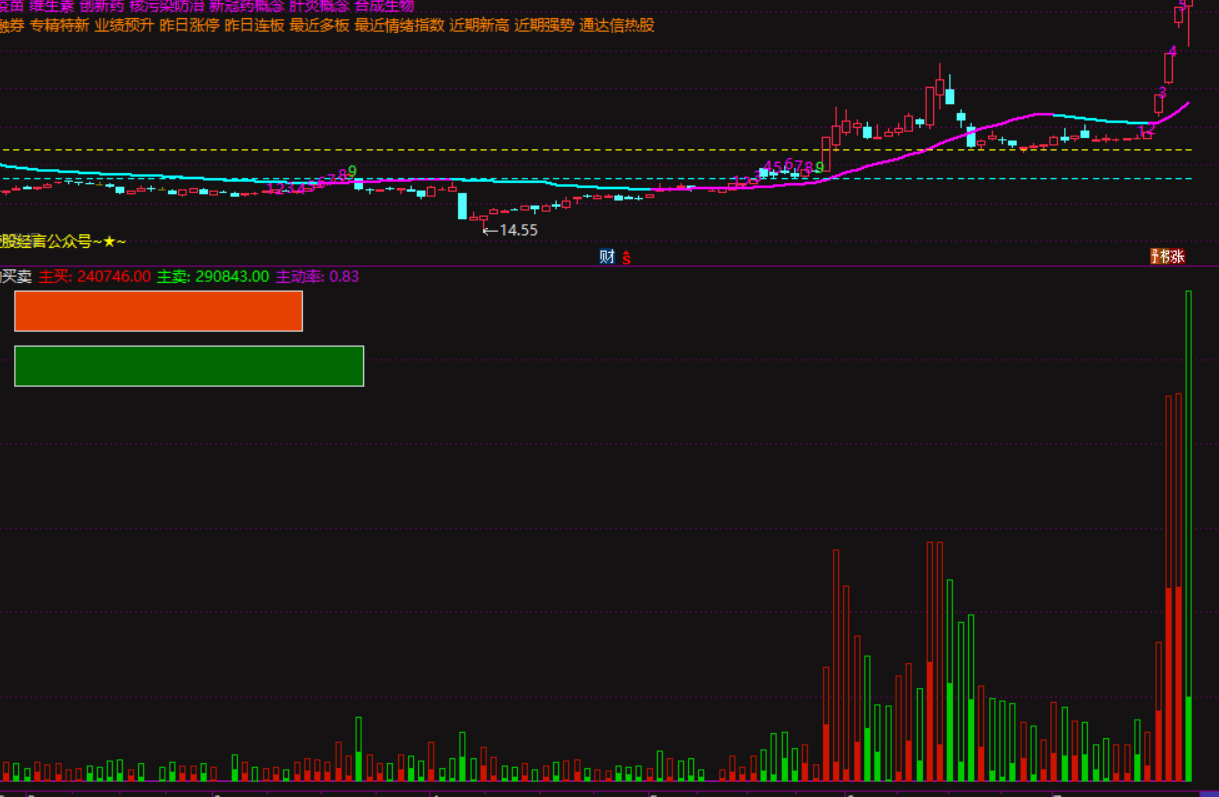Click the 股经言公众号 watermark text
The height and width of the screenshot is (797, 1219).
[62, 241]
